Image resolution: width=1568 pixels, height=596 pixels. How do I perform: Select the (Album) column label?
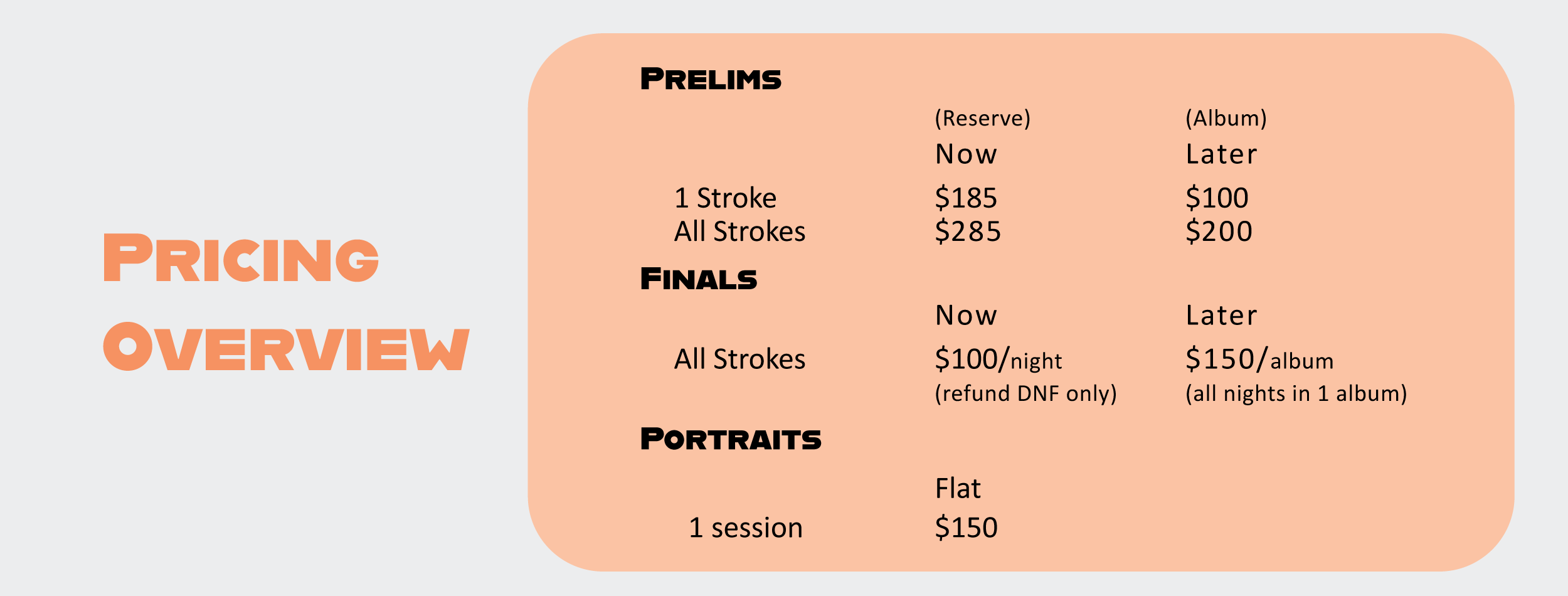[x=1226, y=119]
